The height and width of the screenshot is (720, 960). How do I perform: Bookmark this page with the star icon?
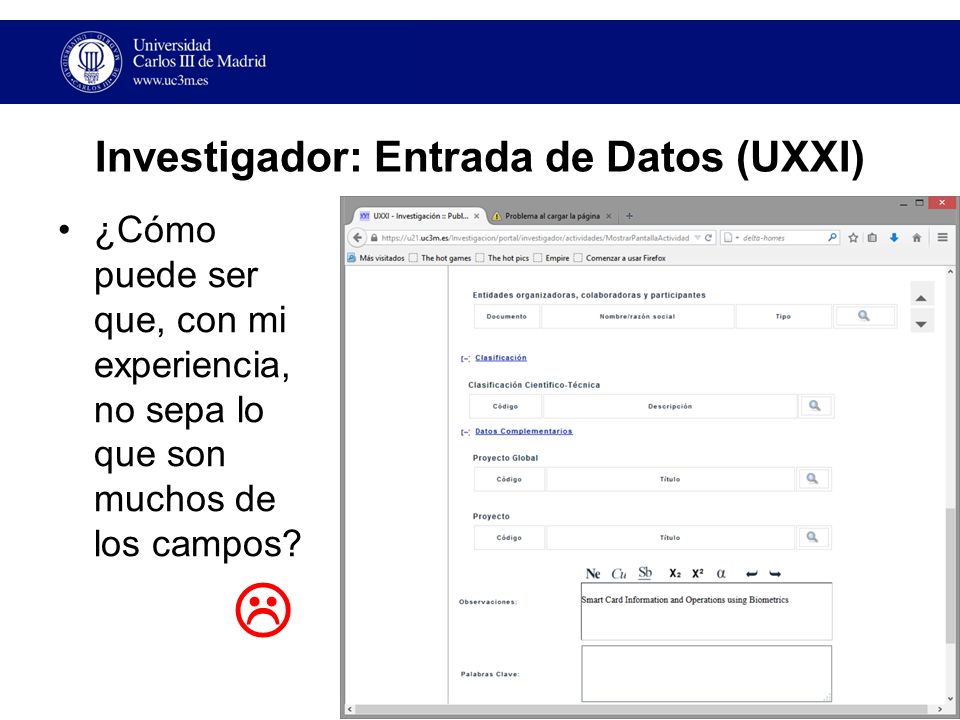coord(853,238)
